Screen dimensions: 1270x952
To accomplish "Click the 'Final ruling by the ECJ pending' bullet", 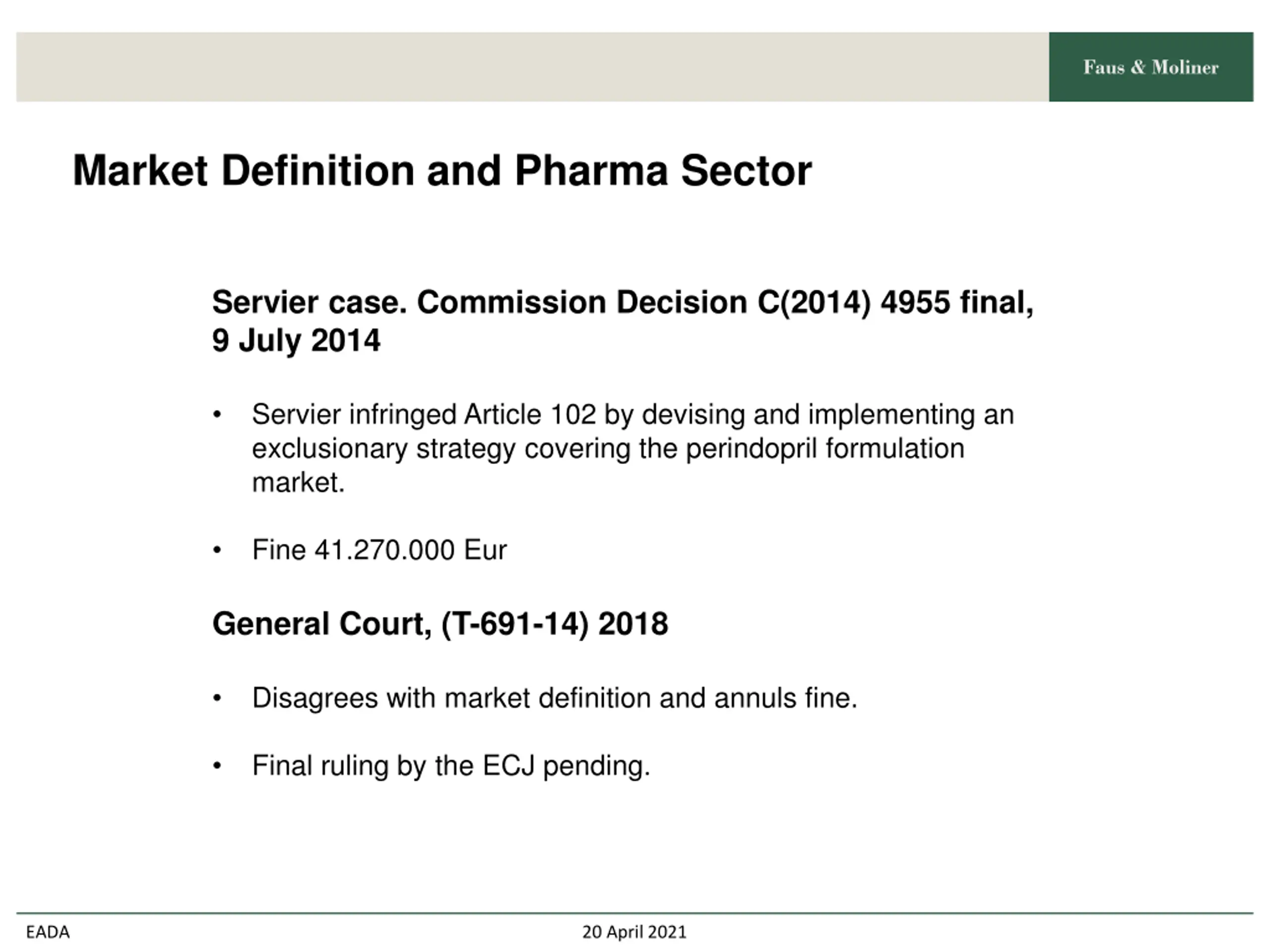I will 451,766.
